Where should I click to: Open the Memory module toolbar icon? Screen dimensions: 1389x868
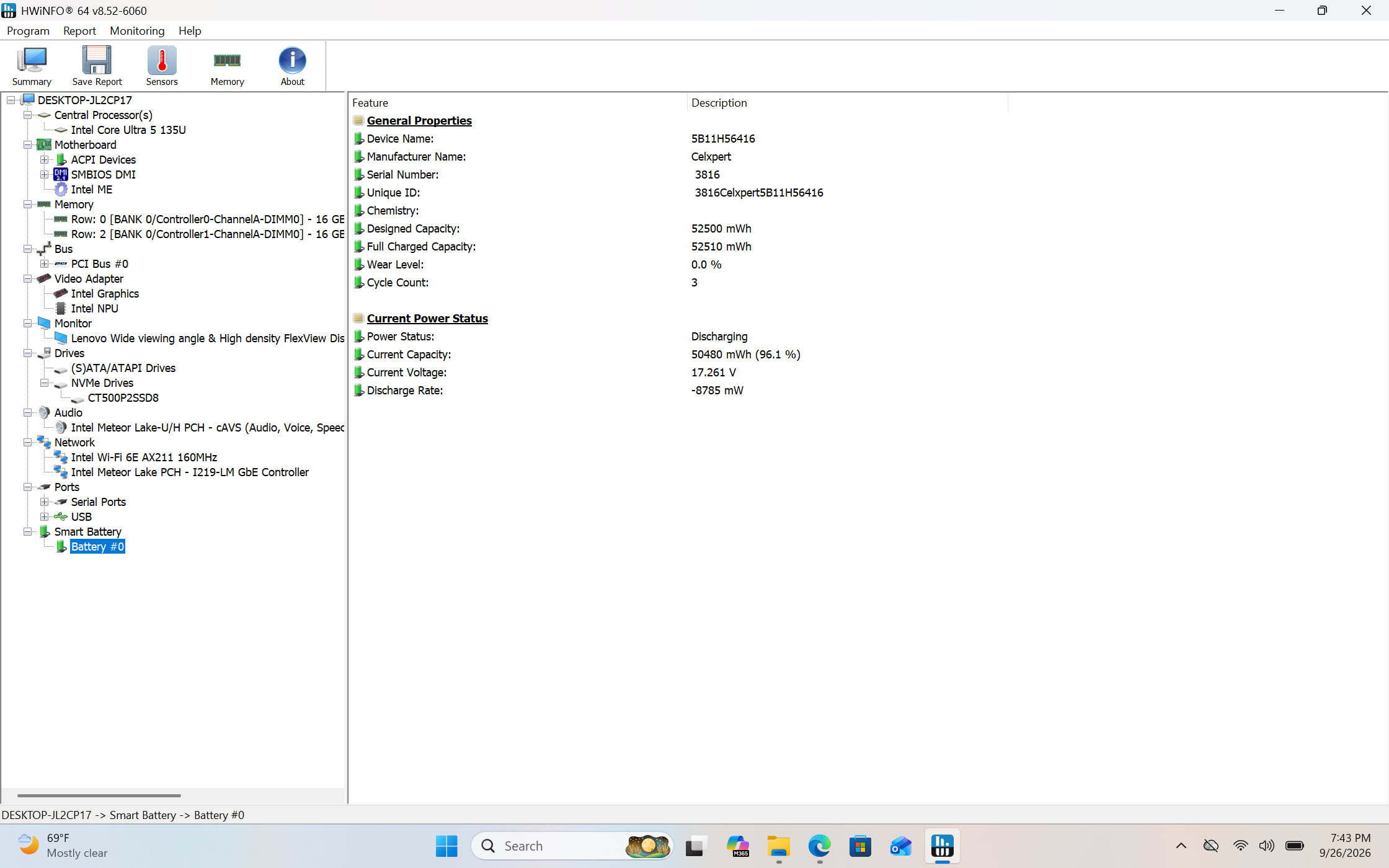pos(227,66)
